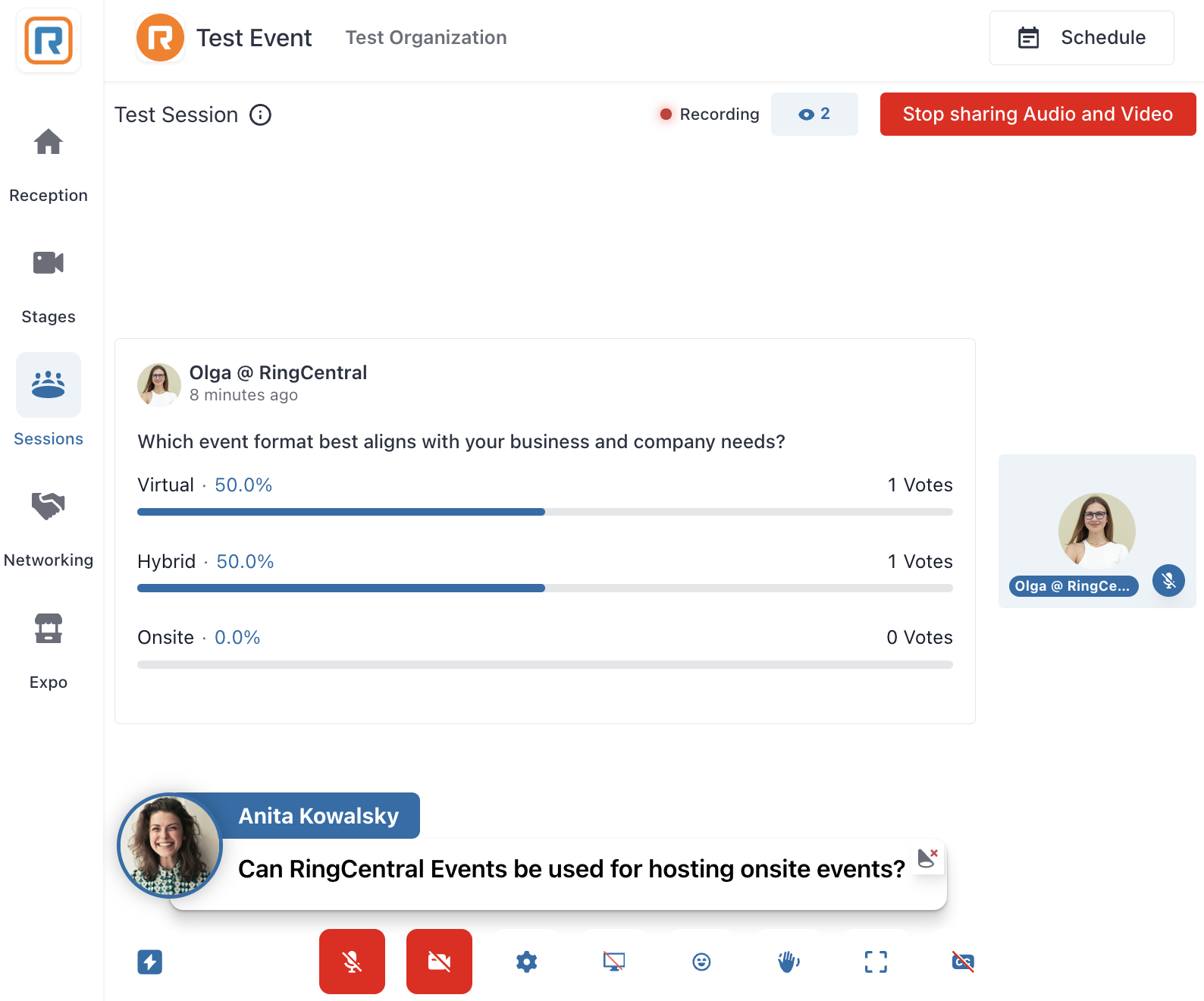Viewport: 1204px width, 1001px height.
Task: Click the viewer count eye badge
Action: (x=814, y=115)
